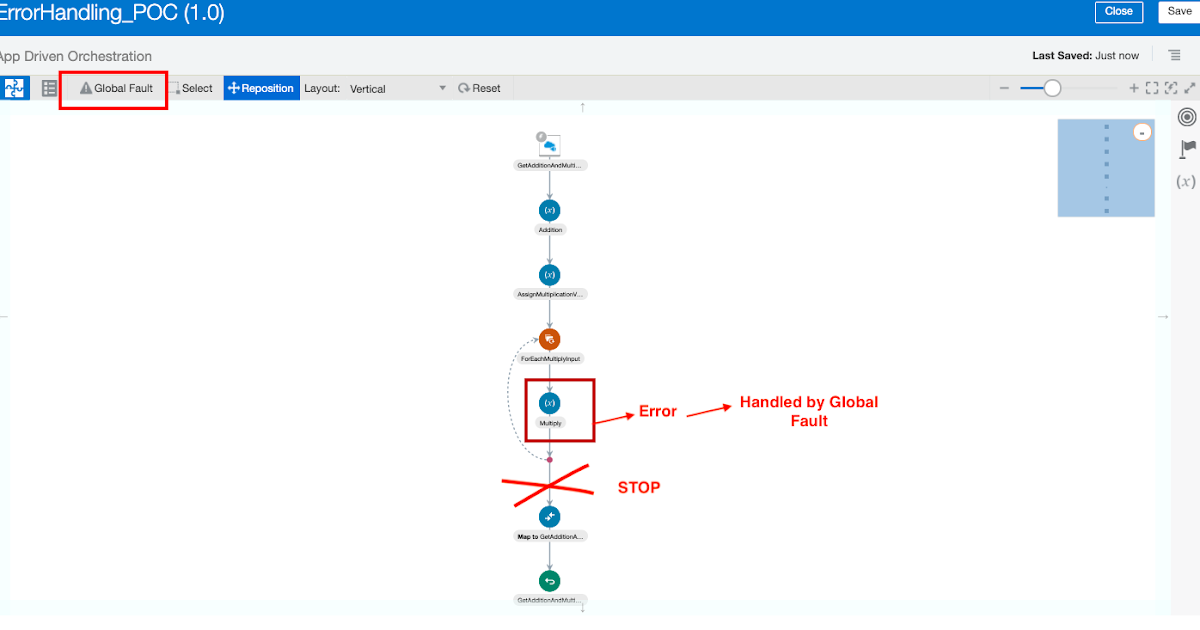Open the (x) variables panel

pos(1185,181)
